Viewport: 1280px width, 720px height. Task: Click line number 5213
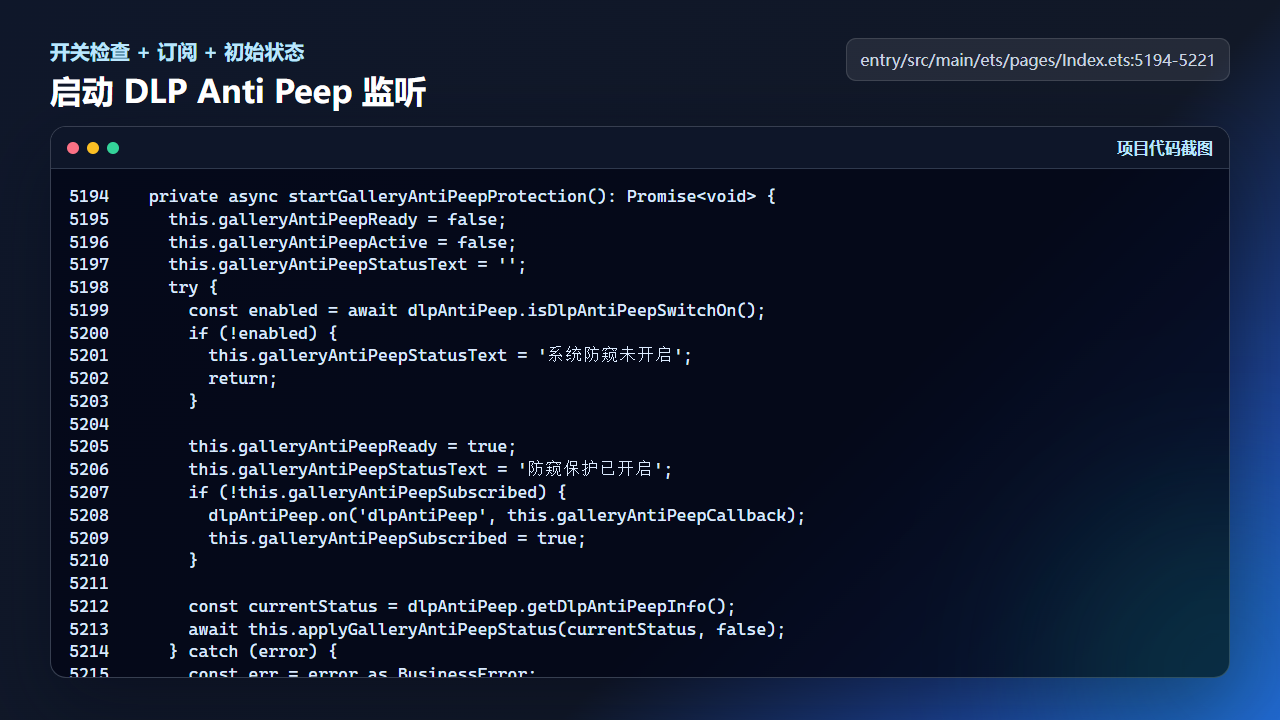coord(89,629)
